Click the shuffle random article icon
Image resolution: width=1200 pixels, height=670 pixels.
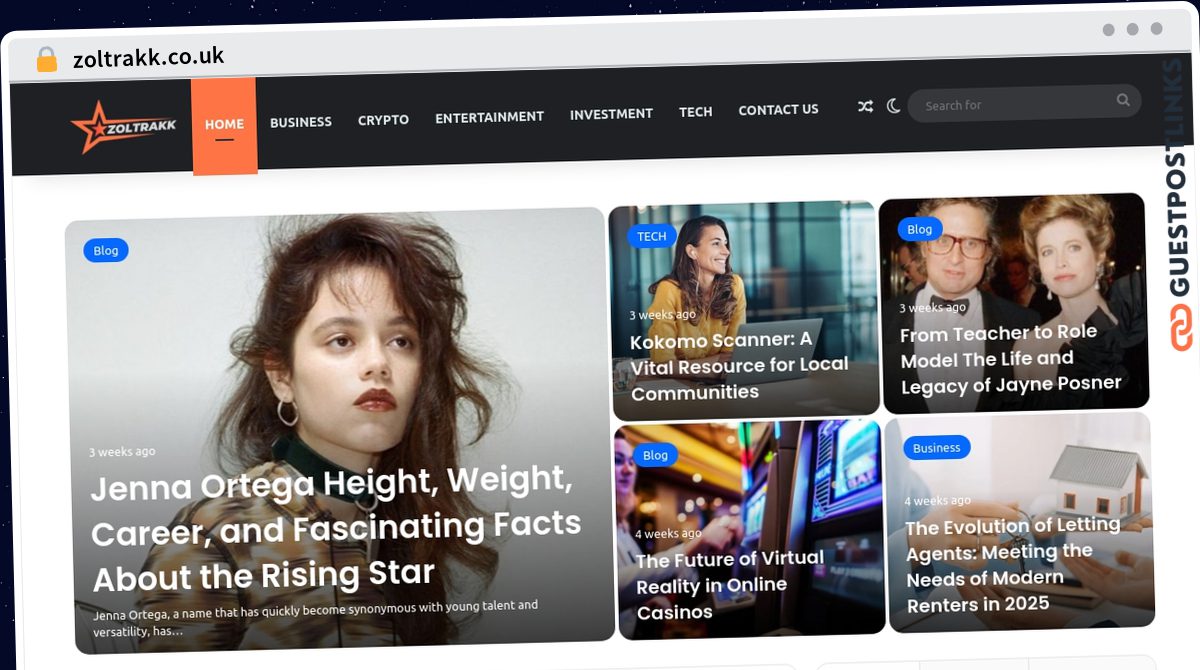point(865,106)
